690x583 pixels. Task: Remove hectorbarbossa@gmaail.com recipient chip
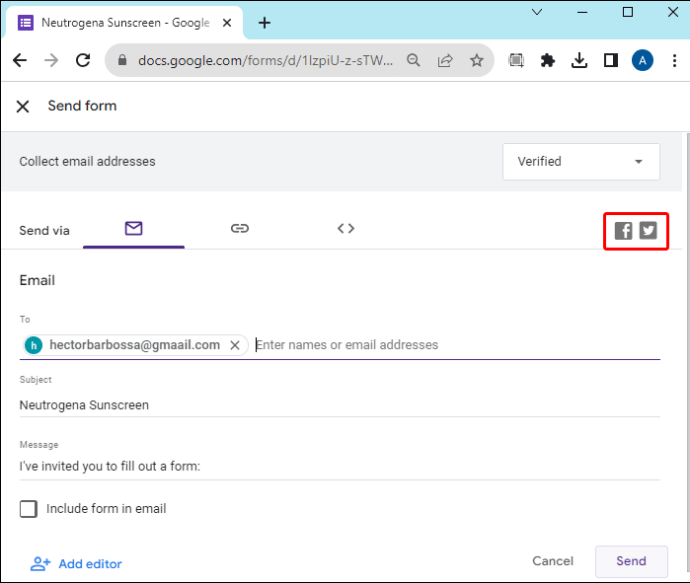click(235, 345)
